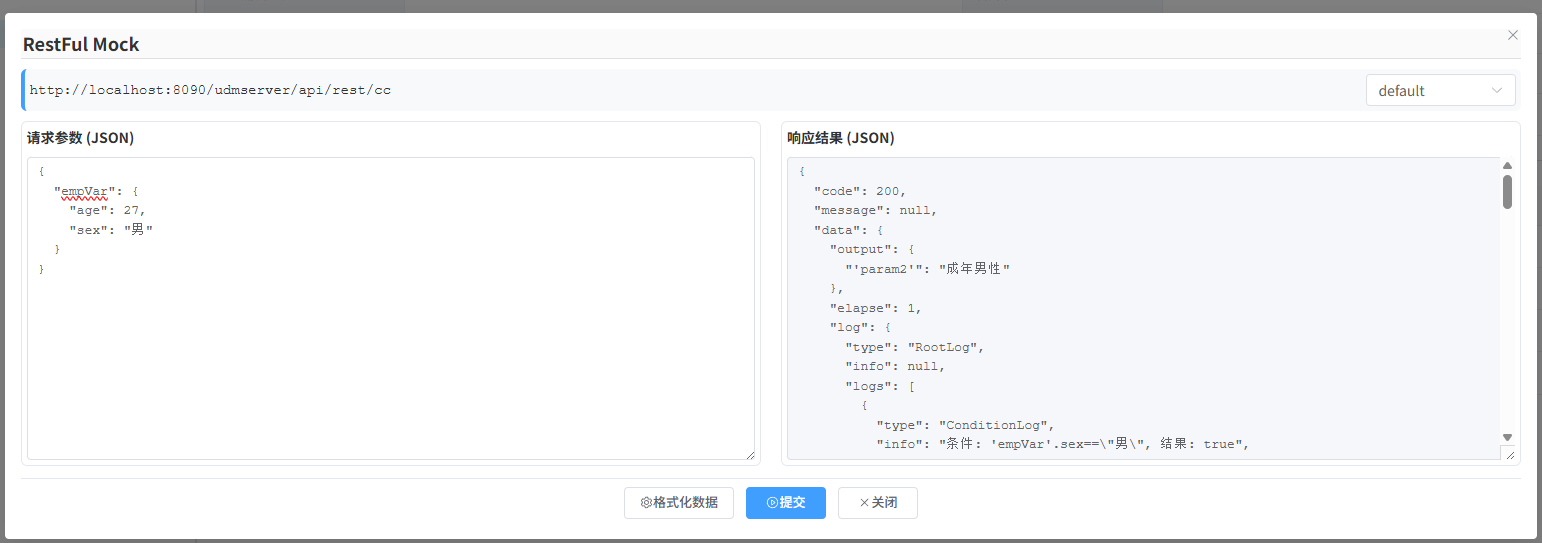The width and height of the screenshot is (1542, 543).
Task: Click the gear icon on 格式化数据
Action: 646,503
